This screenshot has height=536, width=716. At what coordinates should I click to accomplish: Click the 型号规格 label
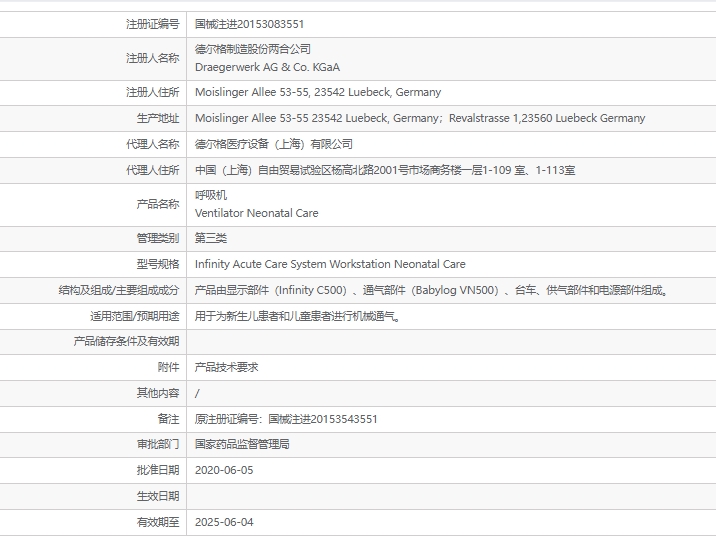pos(158,264)
